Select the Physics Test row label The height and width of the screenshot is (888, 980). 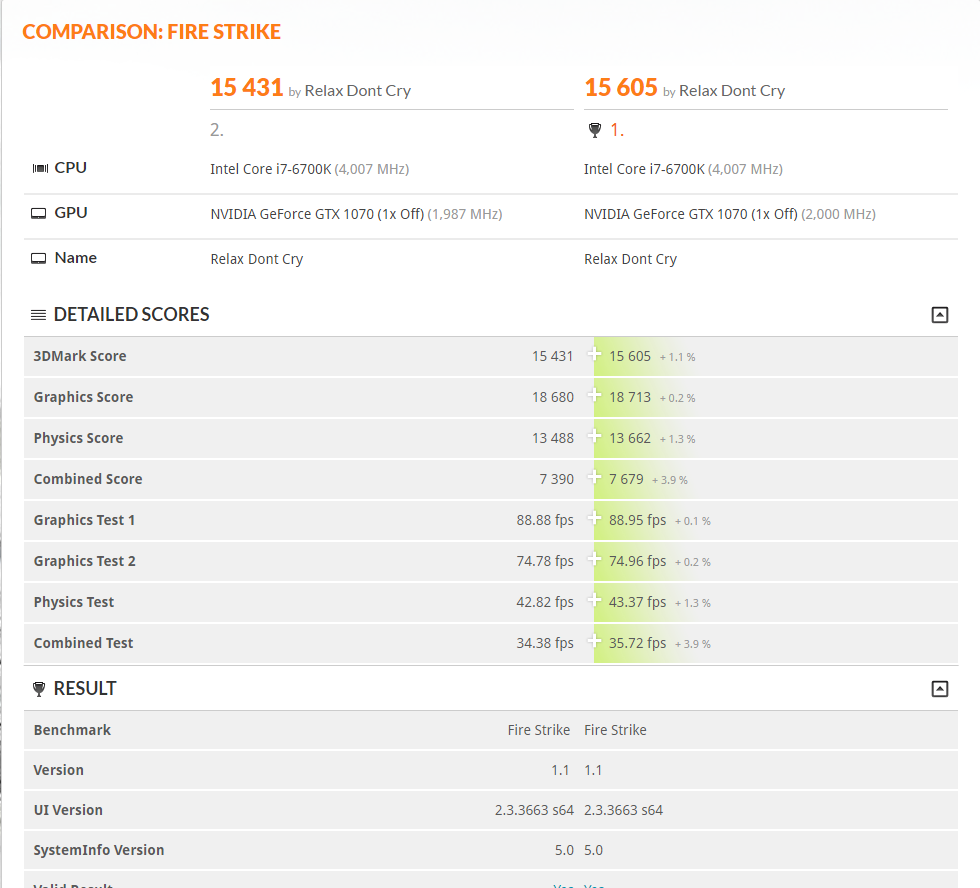(x=74, y=602)
